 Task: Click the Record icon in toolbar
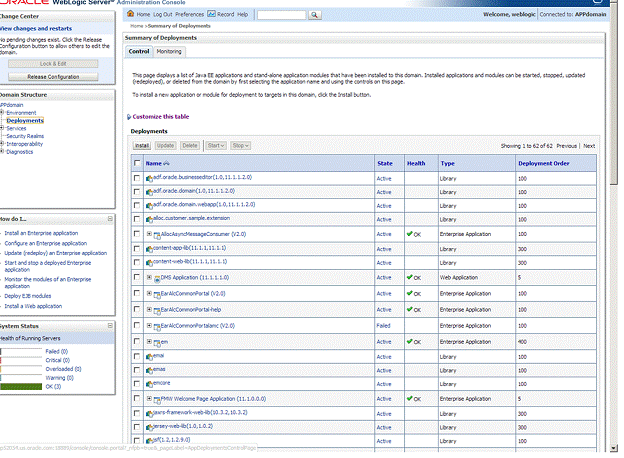pyautogui.click(x=211, y=14)
